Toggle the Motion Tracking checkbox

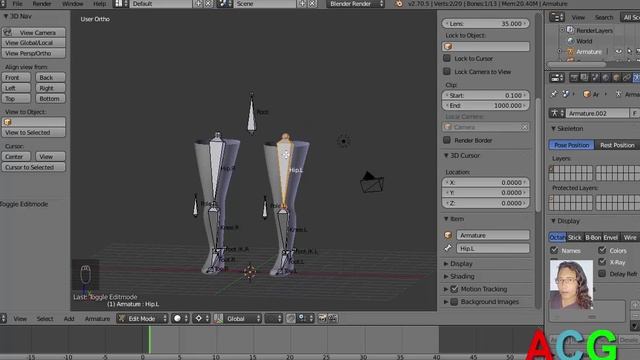click(x=454, y=289)
